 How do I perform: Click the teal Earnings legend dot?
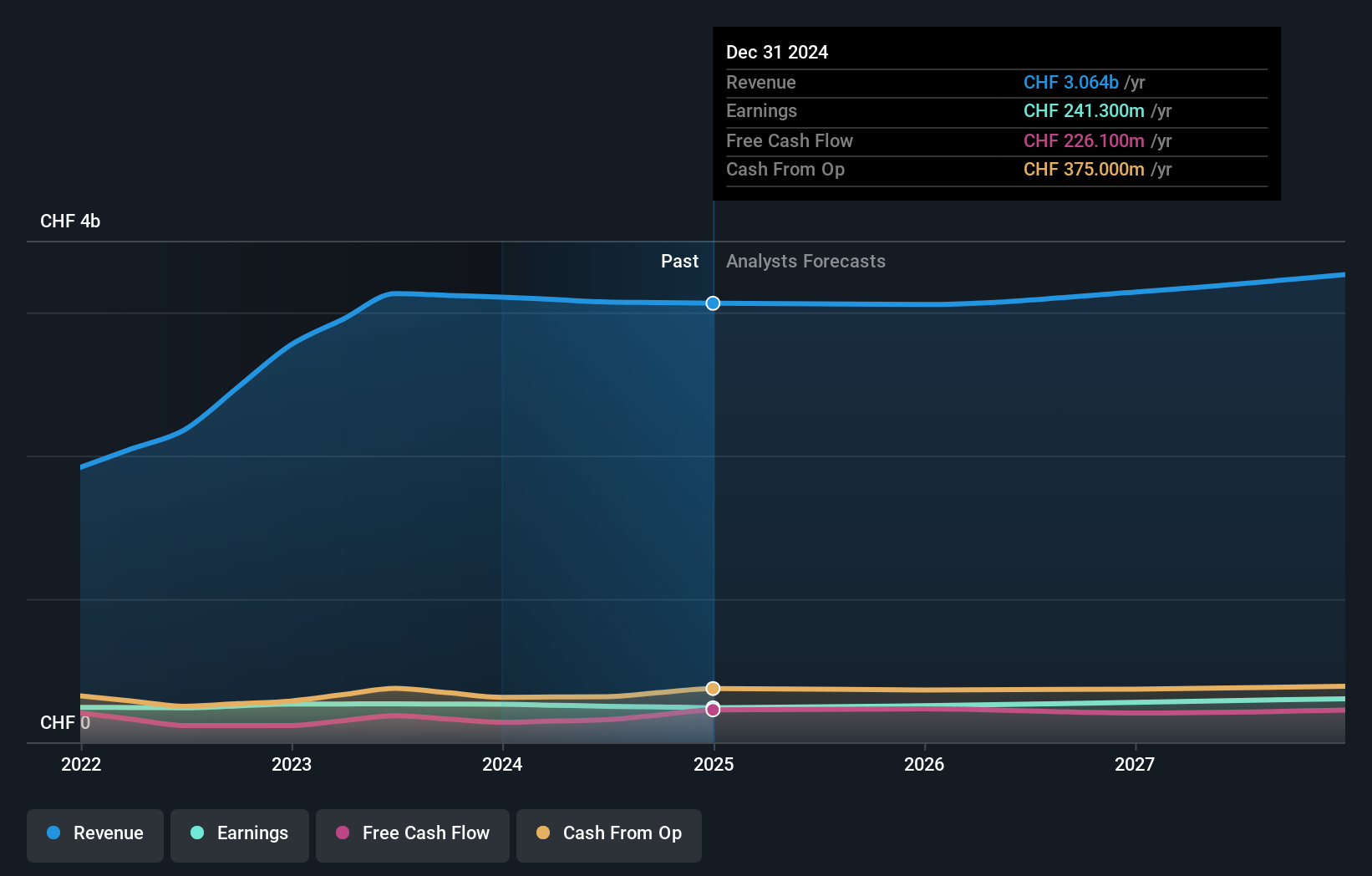click(197, 833)
